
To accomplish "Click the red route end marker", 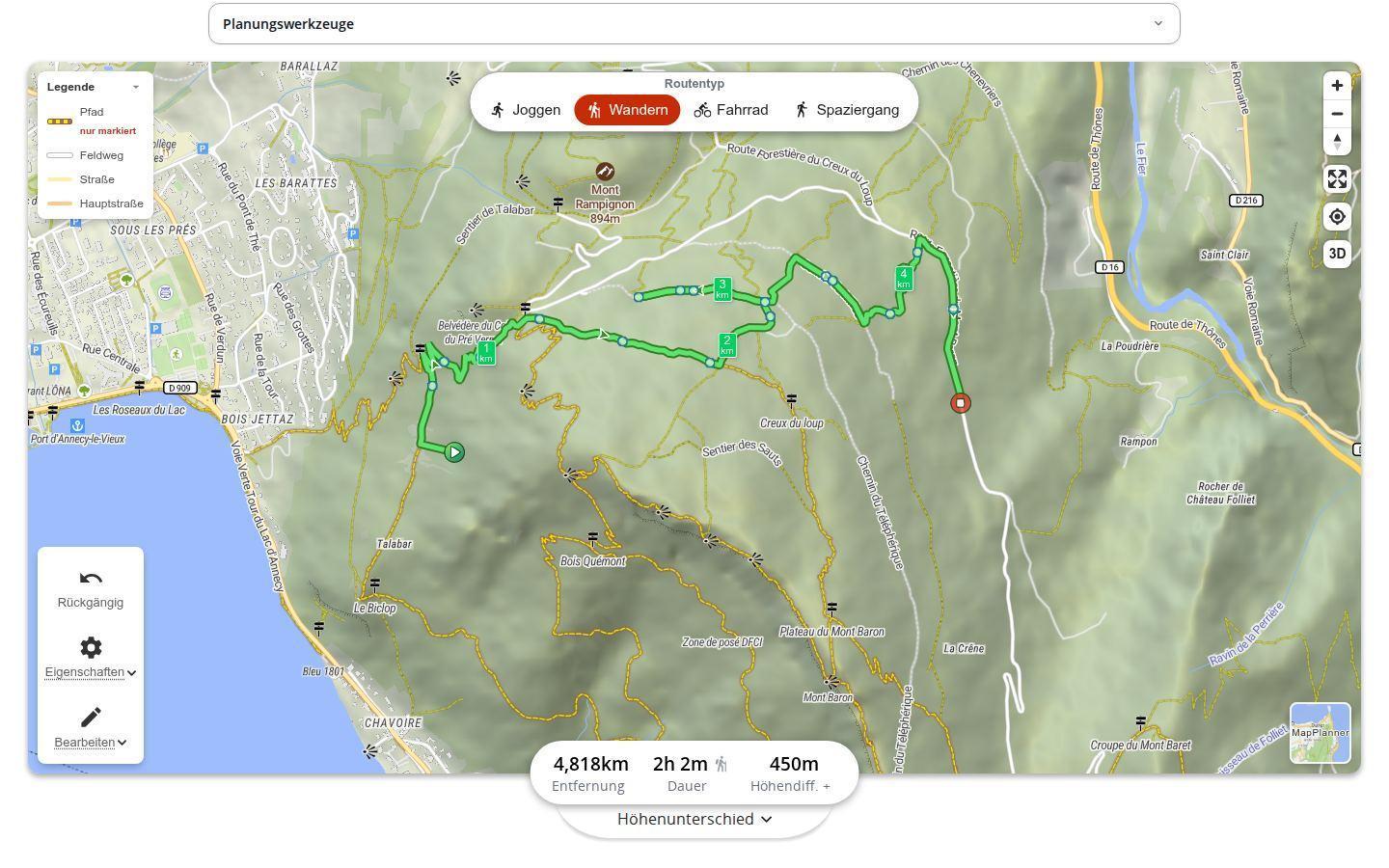I will click(960, 403).
